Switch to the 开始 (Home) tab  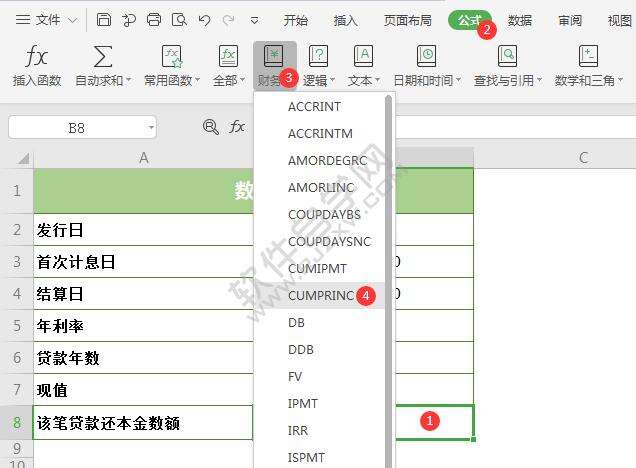(295, 20)
